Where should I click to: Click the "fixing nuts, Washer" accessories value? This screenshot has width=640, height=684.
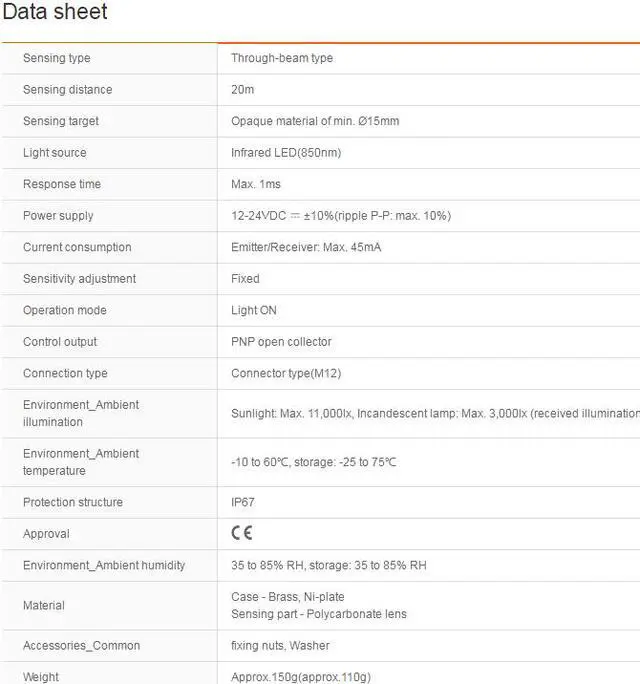[280, 646]
